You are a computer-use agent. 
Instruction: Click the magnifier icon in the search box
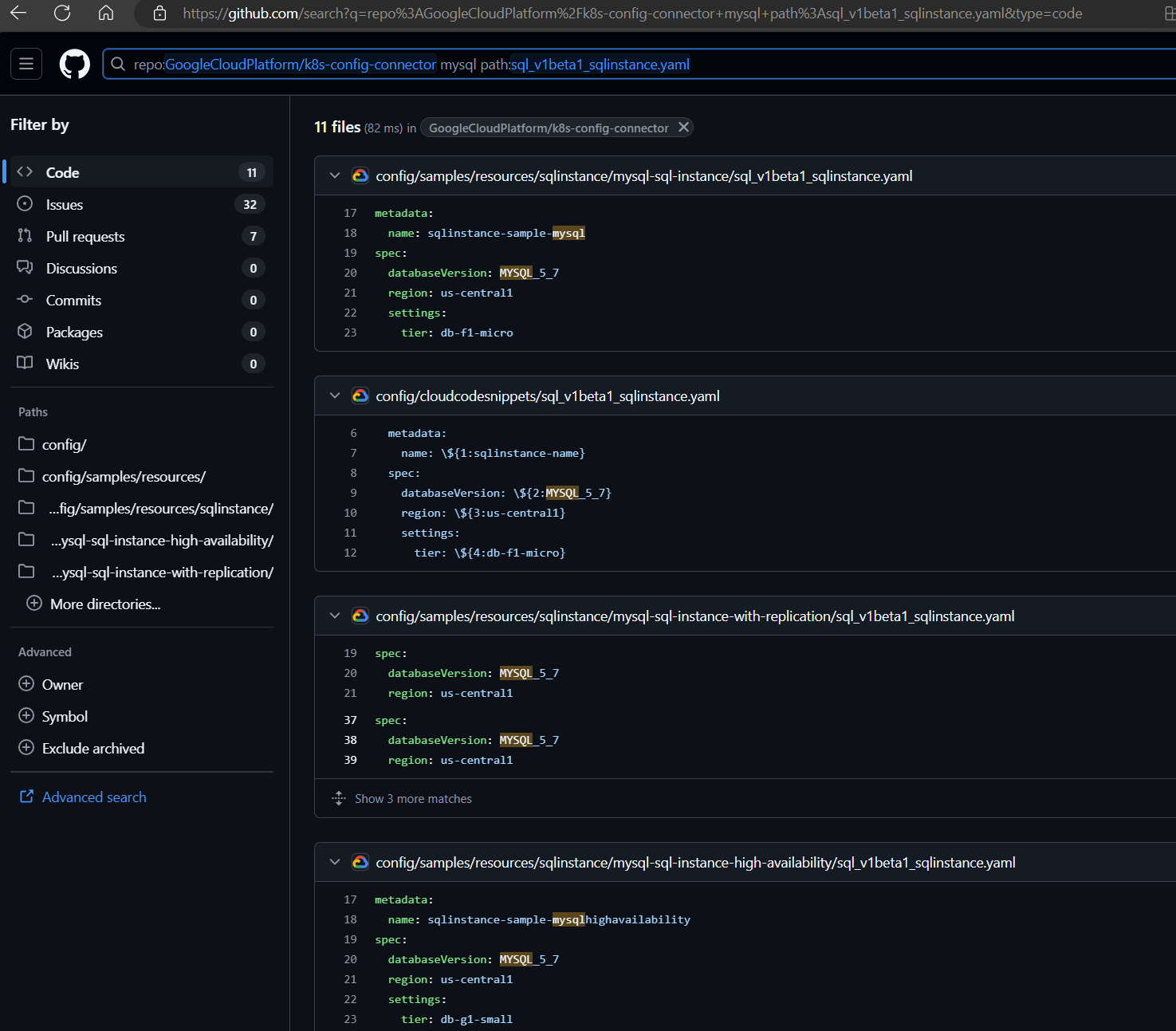[x=118, y=64]
